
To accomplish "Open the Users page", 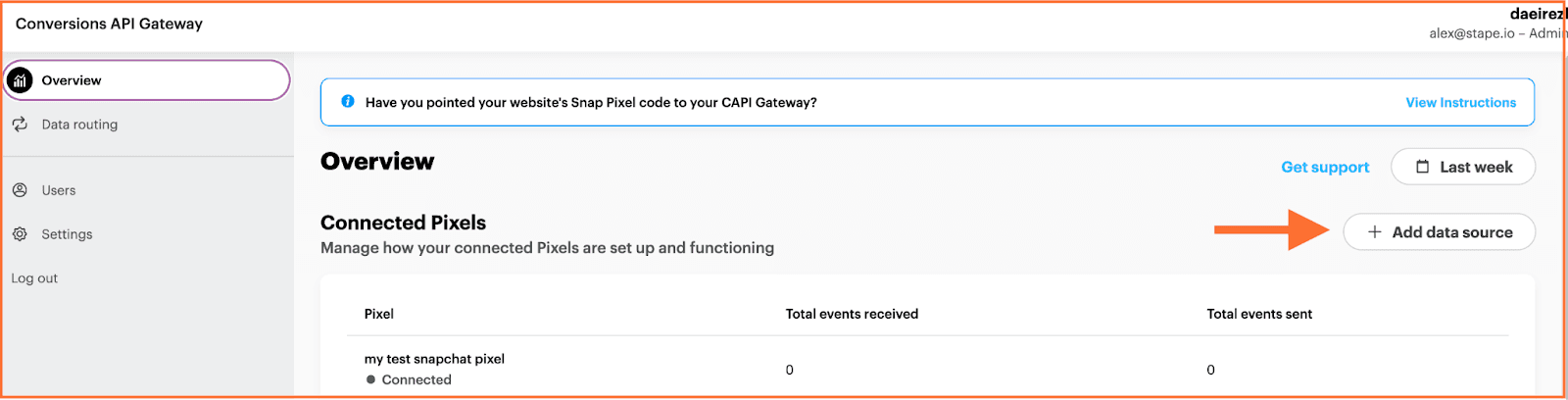I will 59,190.
